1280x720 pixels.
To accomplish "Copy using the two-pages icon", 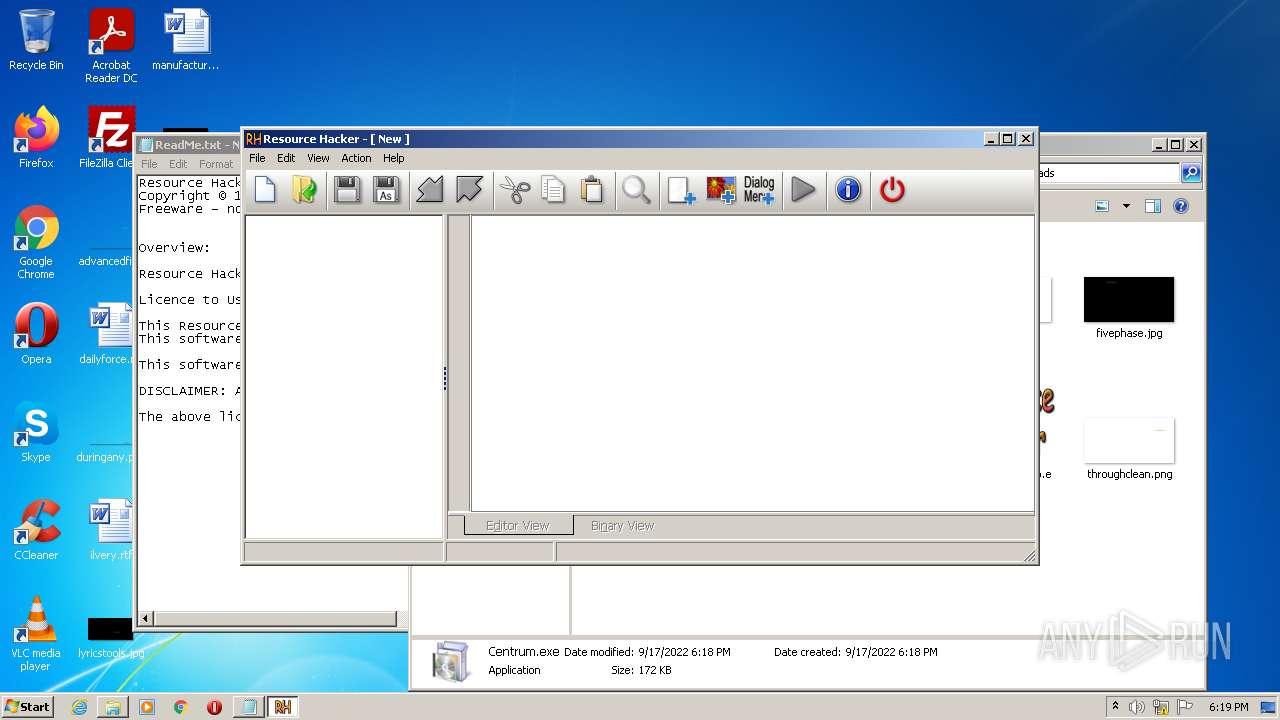I will (553, 189).
